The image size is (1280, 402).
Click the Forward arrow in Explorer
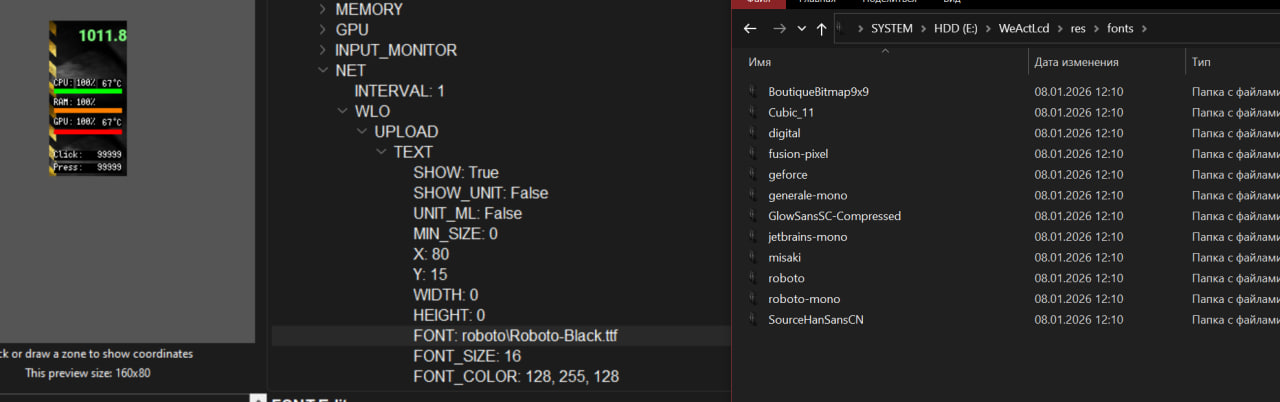779,29
